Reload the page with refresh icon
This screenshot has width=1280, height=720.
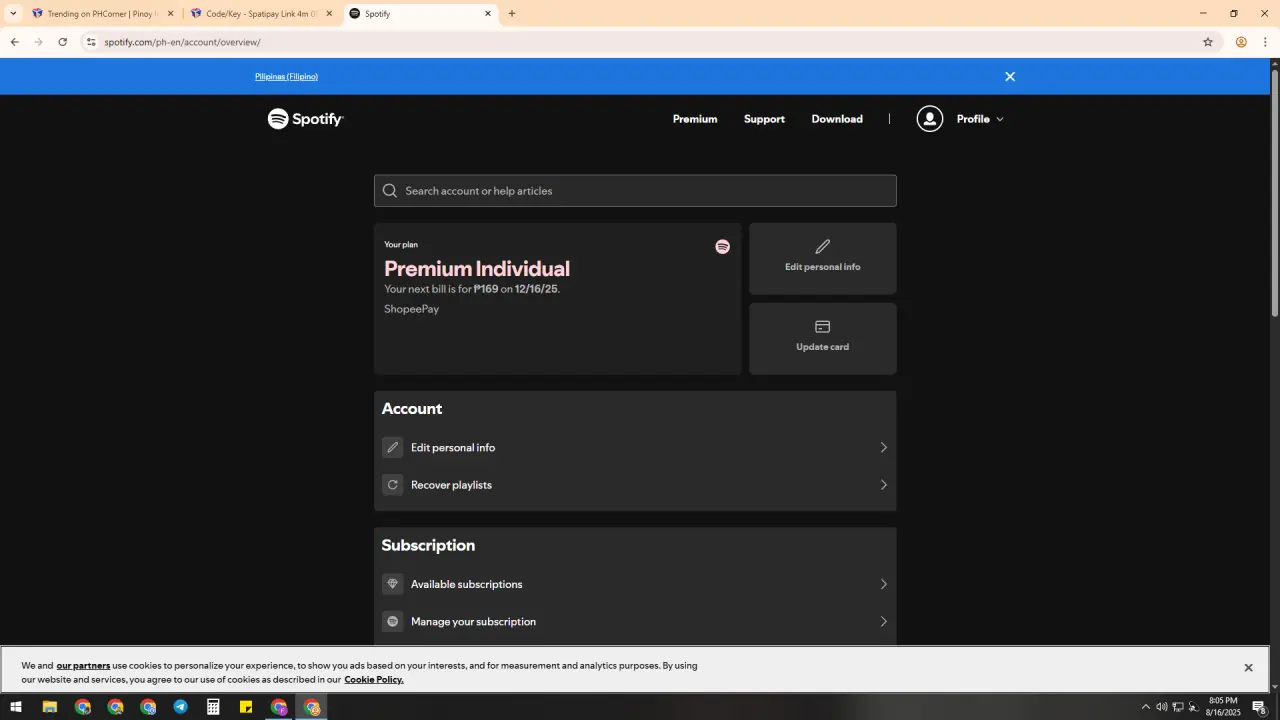point(62,42)
